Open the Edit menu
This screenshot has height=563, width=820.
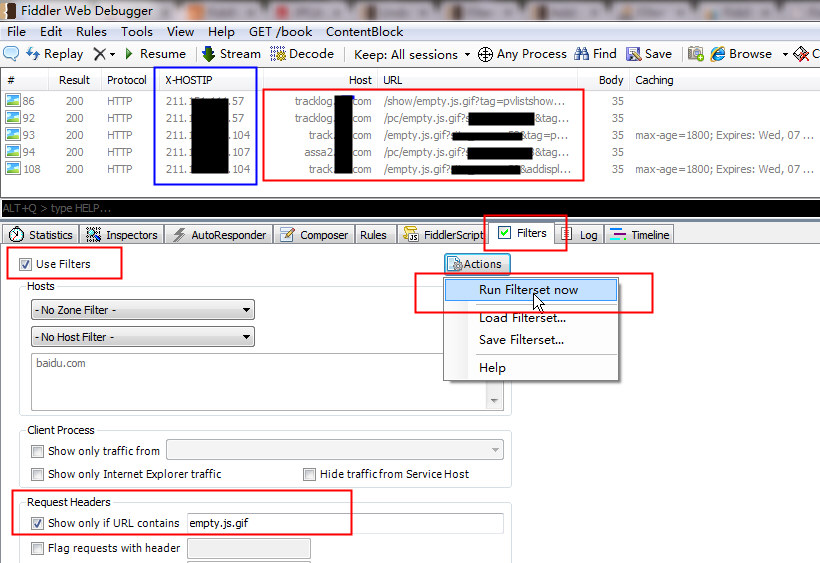[51, 32]
